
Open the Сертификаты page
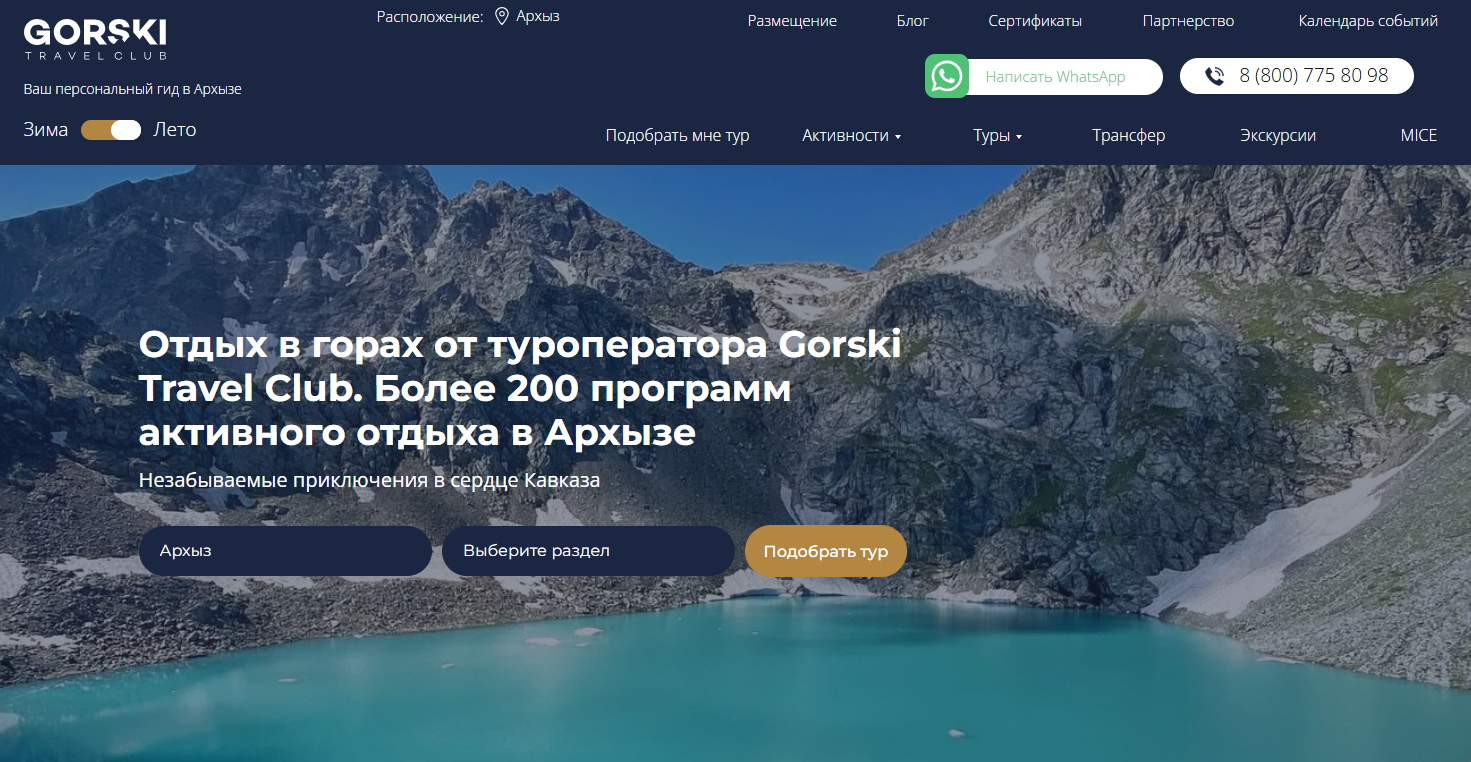tap(1035, 21)
